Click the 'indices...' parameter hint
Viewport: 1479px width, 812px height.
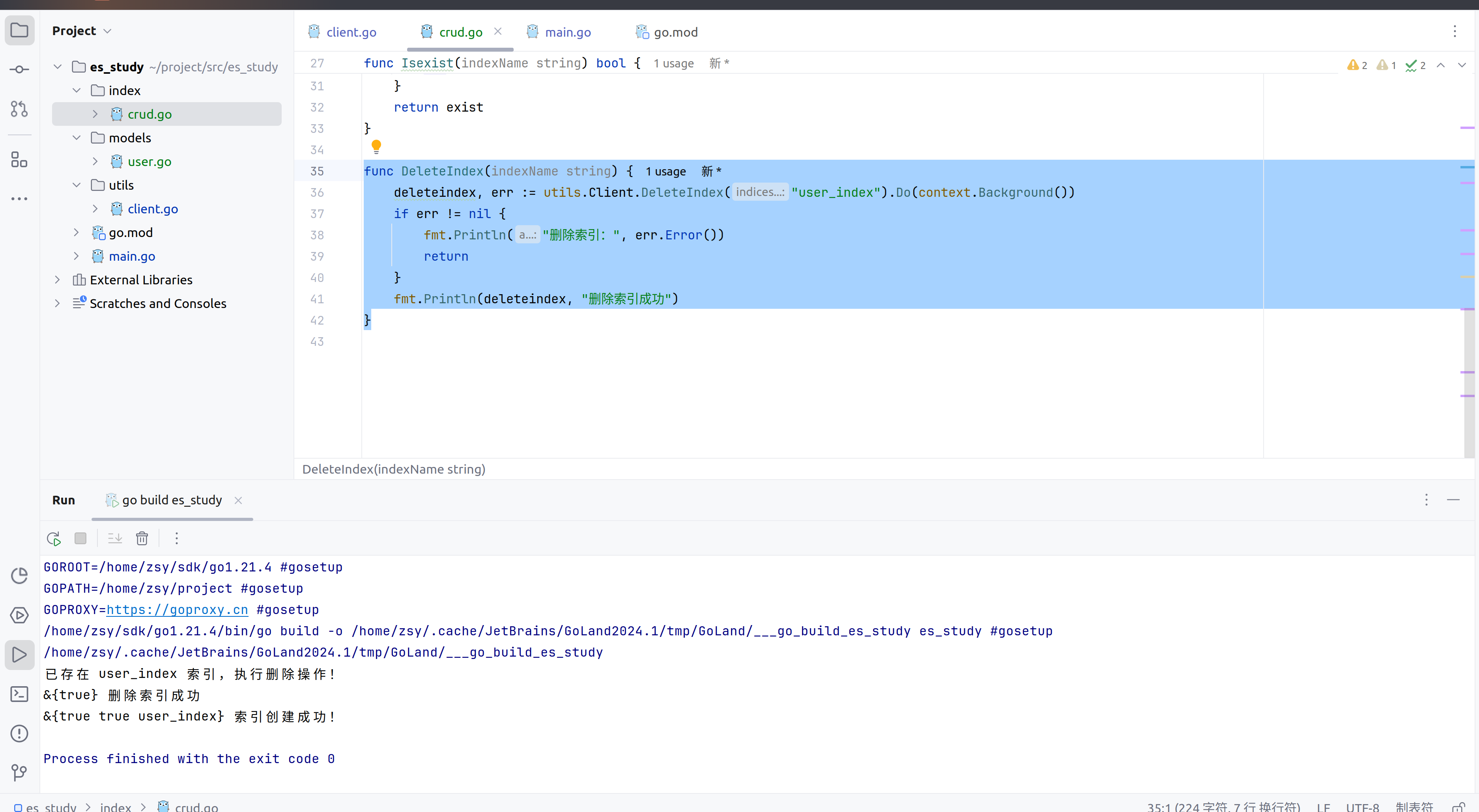pos(760,192)
